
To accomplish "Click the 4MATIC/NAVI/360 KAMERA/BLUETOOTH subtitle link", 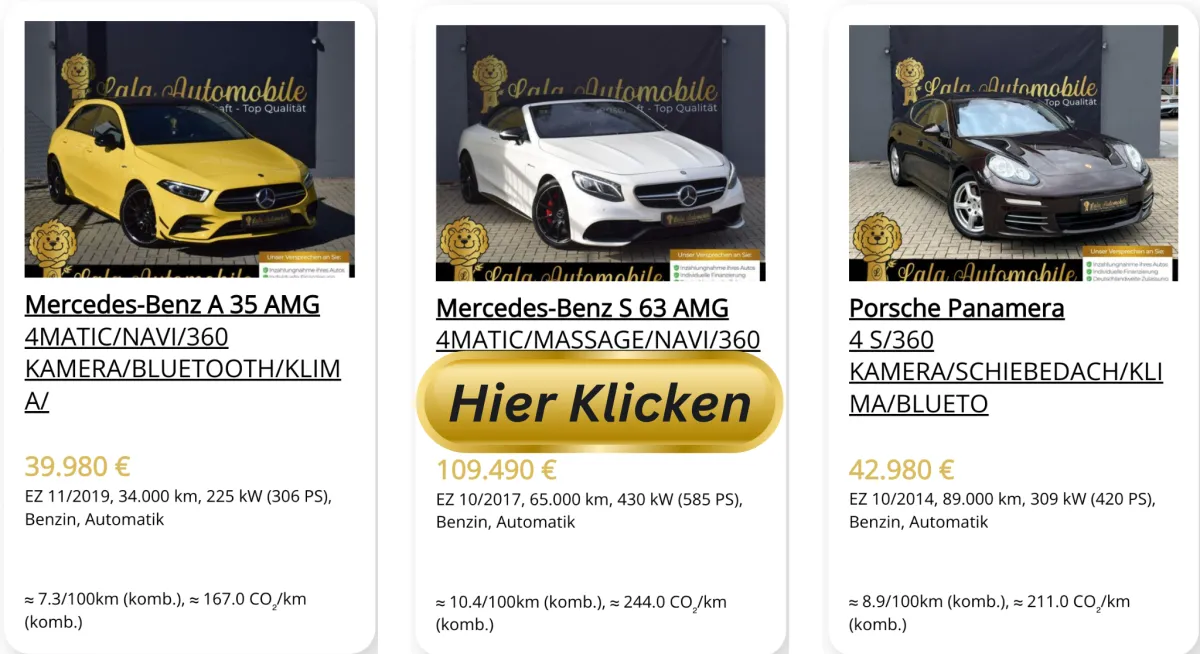I will pos(183,369).
